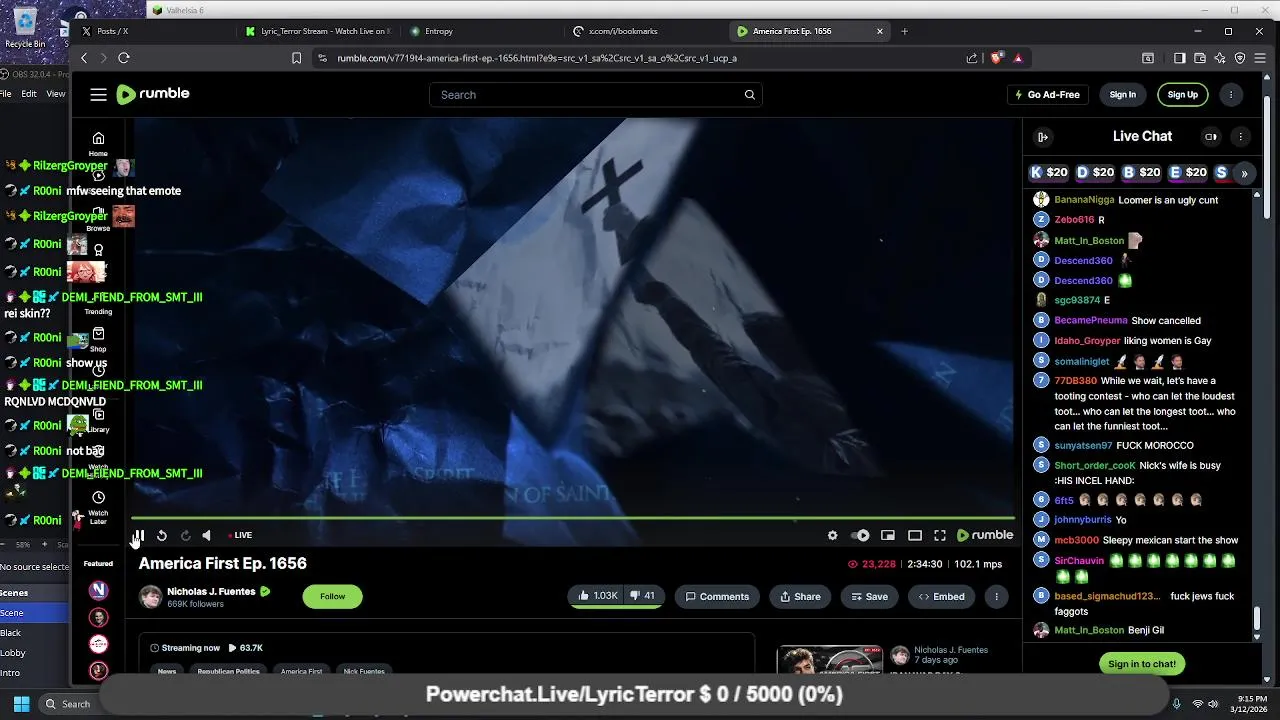Click the Rumble logo in header
The height and width of the screenshot is (720, 1280).
click(x=153, y=94)
